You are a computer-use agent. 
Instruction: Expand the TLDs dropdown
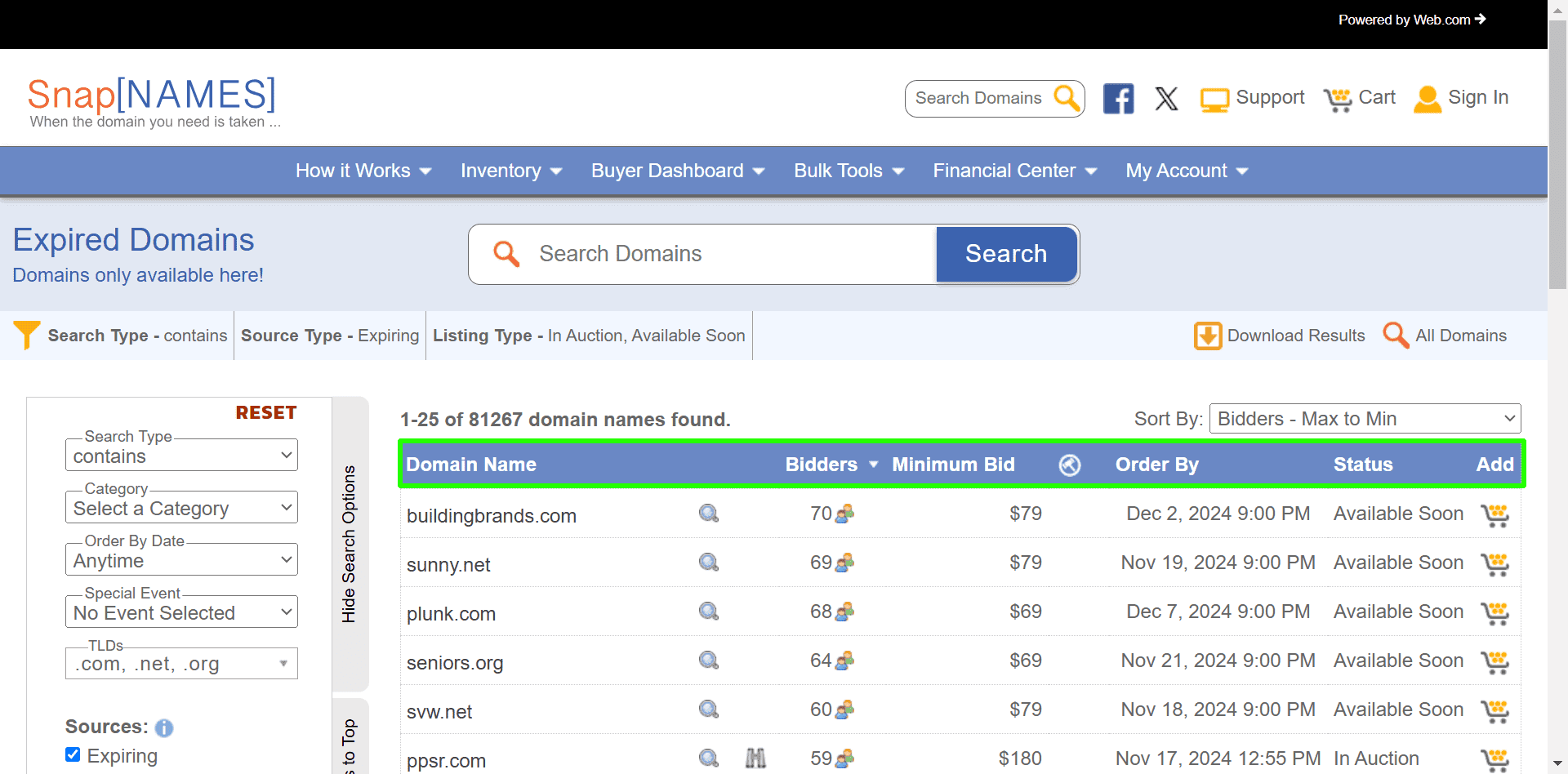[283, 663]
